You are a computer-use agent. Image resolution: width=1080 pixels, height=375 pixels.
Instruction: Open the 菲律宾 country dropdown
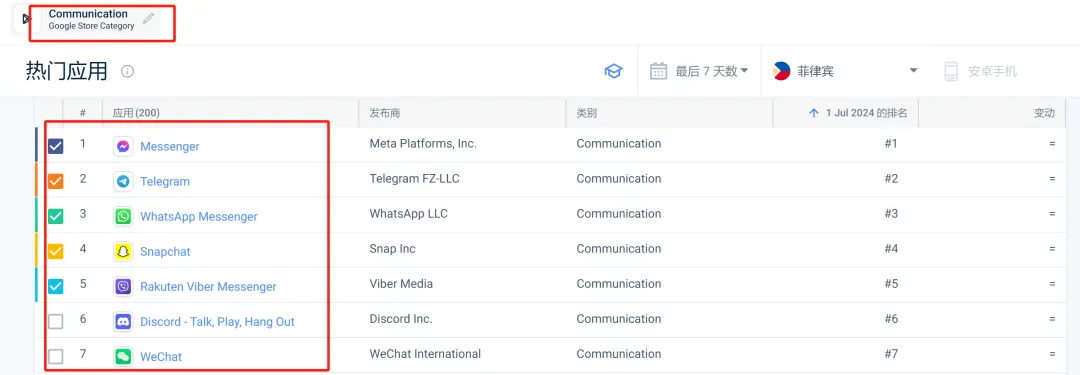click(845, 71)
